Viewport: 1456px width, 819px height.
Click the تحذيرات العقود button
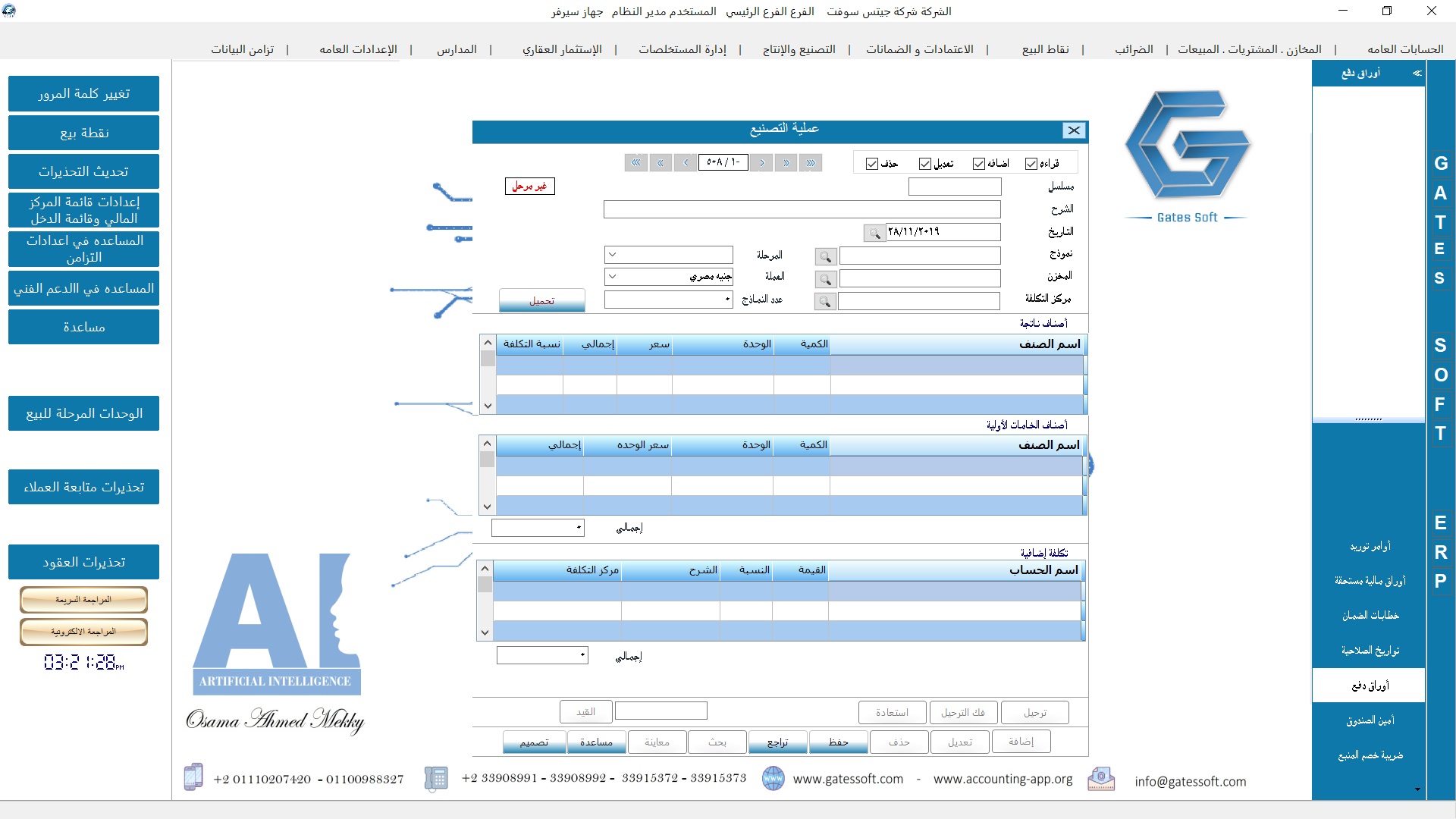tap(83, 562)
